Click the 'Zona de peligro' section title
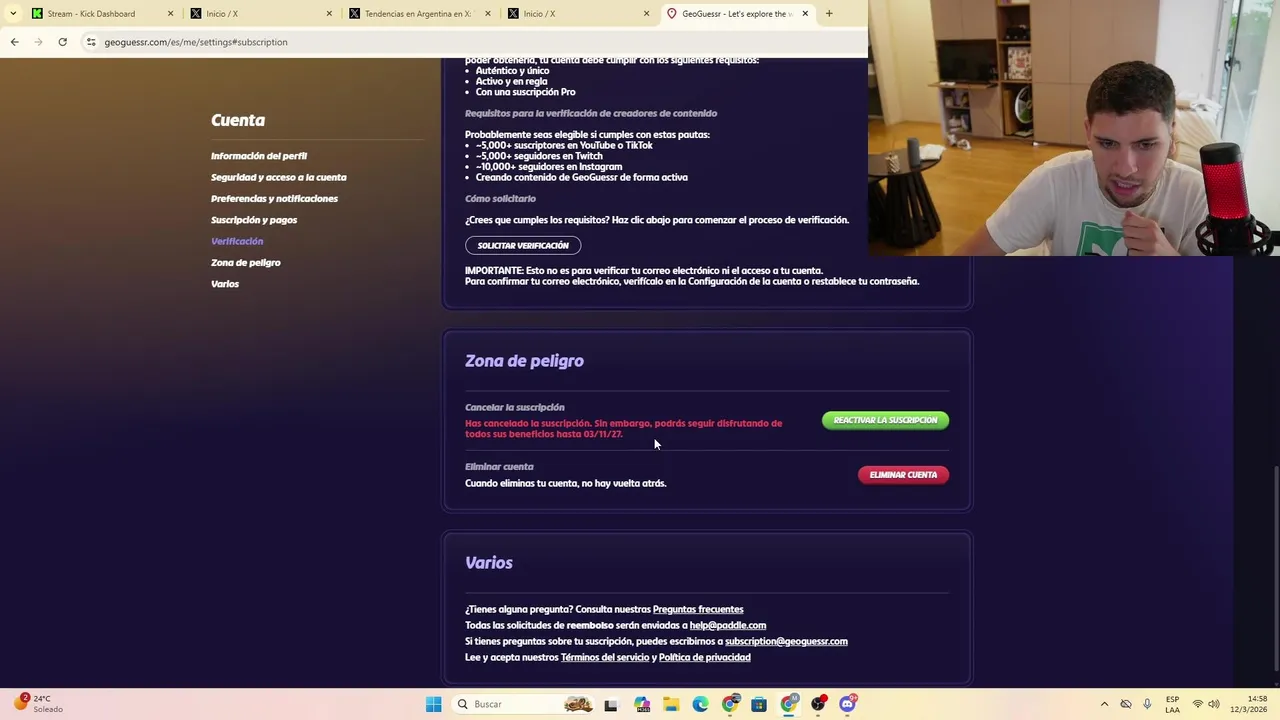 point(524,361)
